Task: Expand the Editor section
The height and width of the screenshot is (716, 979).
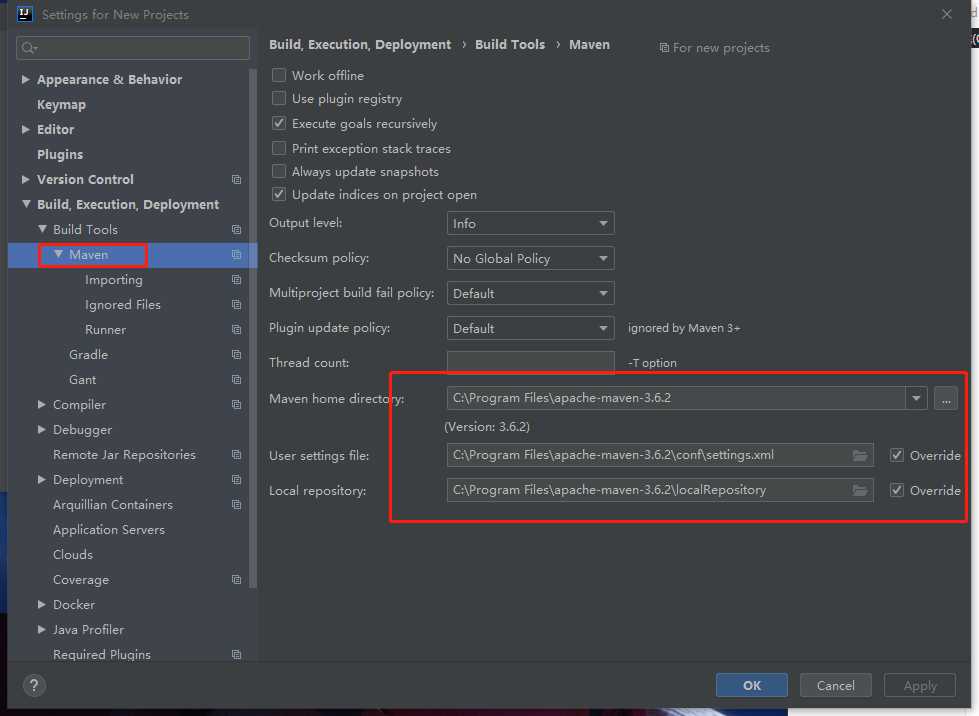Action: (x=26, y=129)
